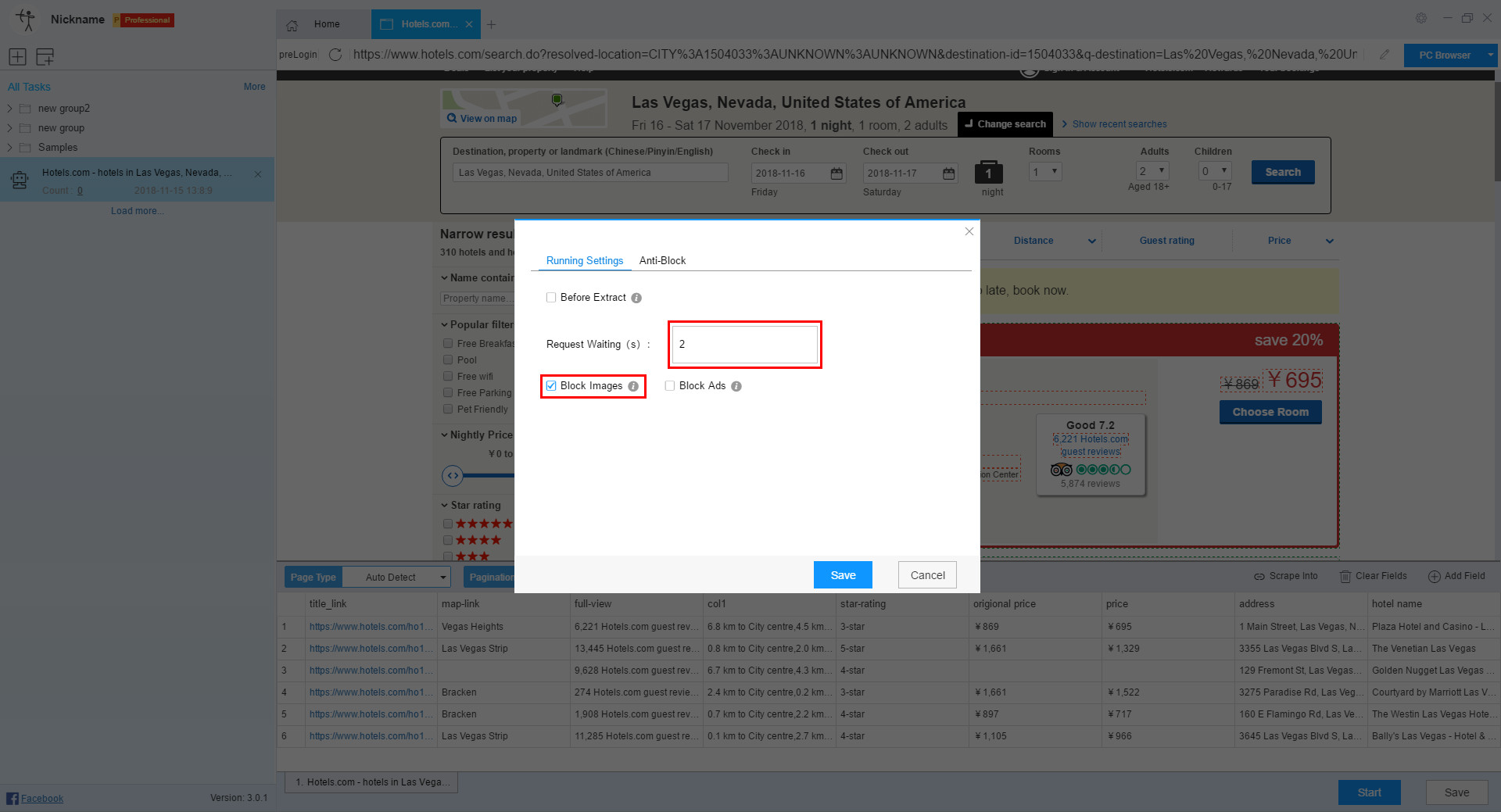Open the Children dropdown
Image resolution: width=1501 pixels, height=812 pixels.
point(1215,171)
